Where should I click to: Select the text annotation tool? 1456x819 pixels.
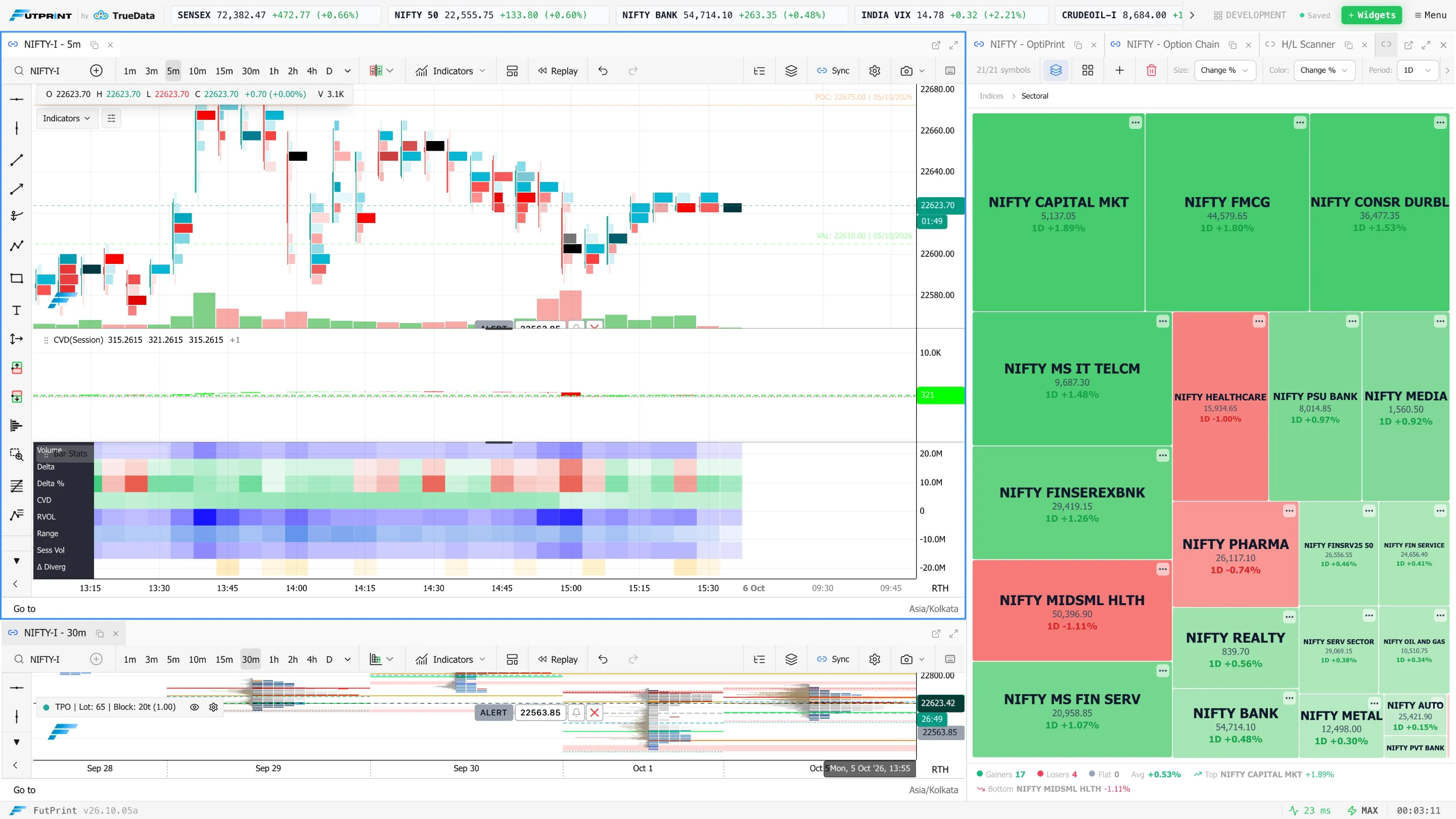16,310
